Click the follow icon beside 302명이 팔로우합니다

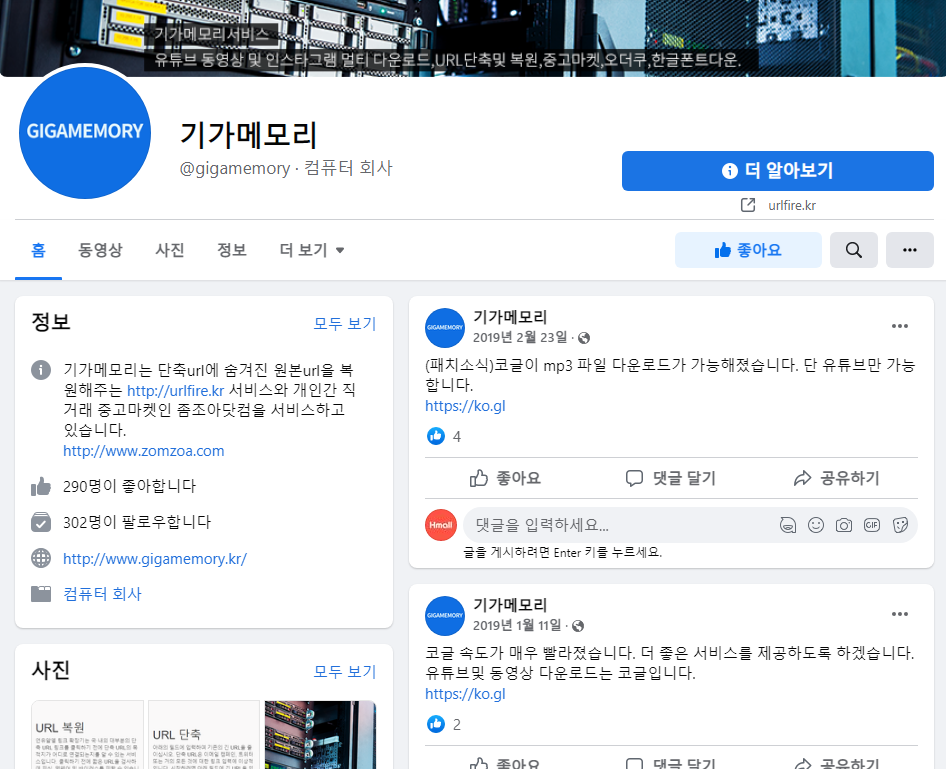pos(41,522)
